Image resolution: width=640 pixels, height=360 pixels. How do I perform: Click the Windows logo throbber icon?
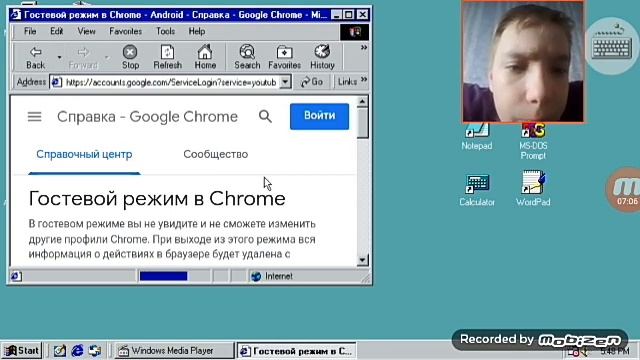(x=355, y=32)
